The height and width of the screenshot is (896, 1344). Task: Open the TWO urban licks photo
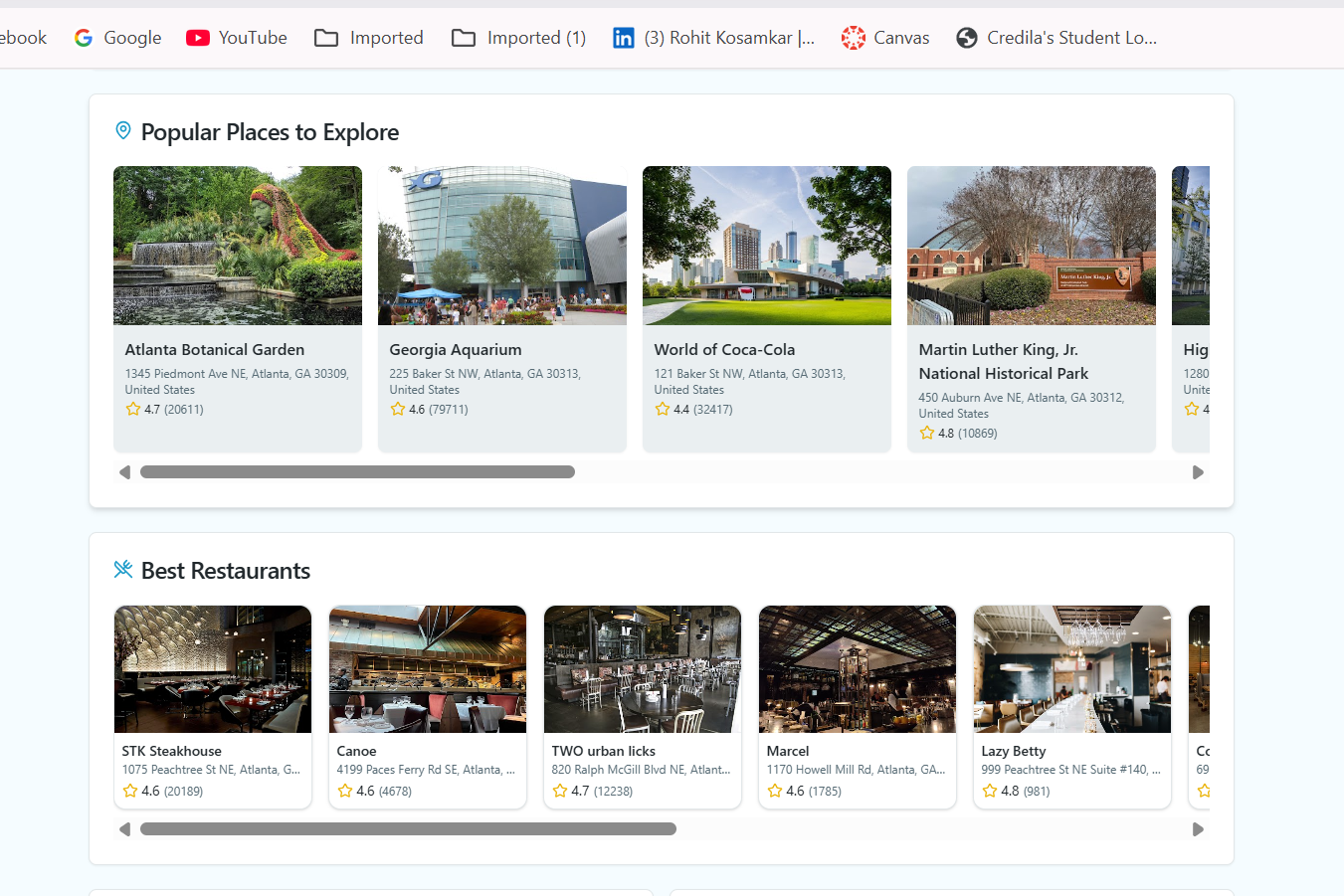(x=643, y=669)
